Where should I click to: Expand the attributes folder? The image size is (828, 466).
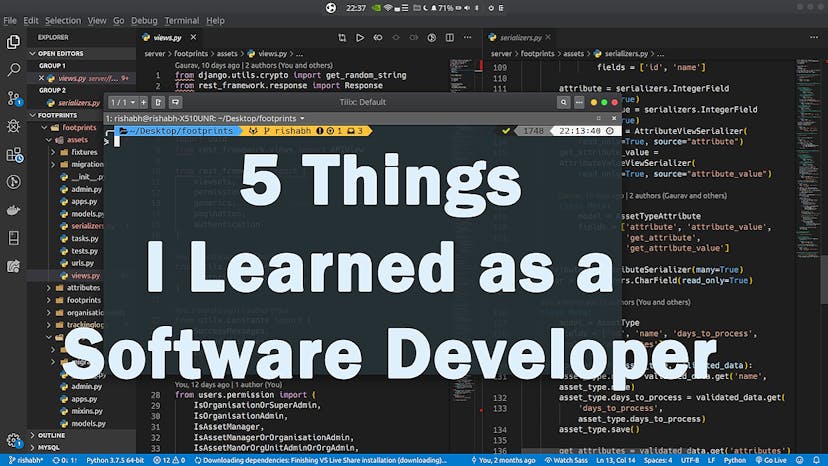[78, 288]
